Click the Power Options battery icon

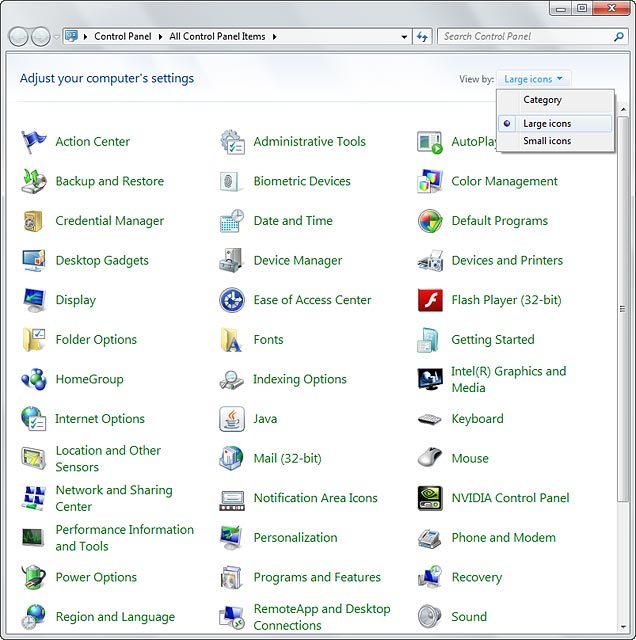click(33, 577)
